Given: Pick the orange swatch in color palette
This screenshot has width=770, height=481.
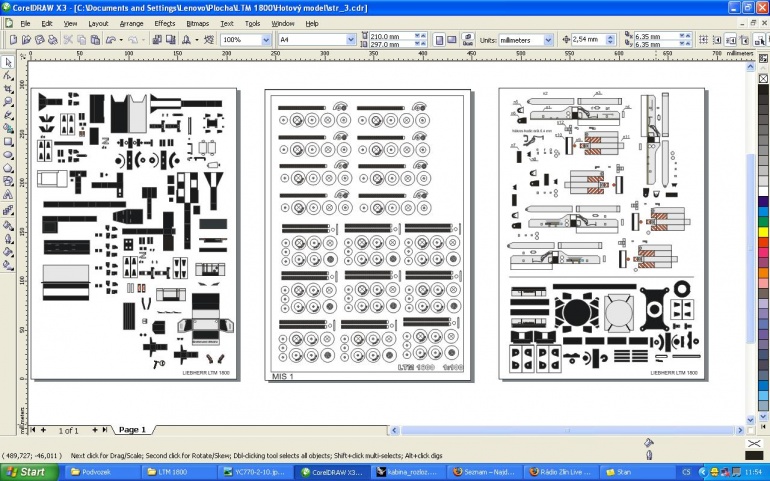Looking at the screenshot, I should 763,273.
